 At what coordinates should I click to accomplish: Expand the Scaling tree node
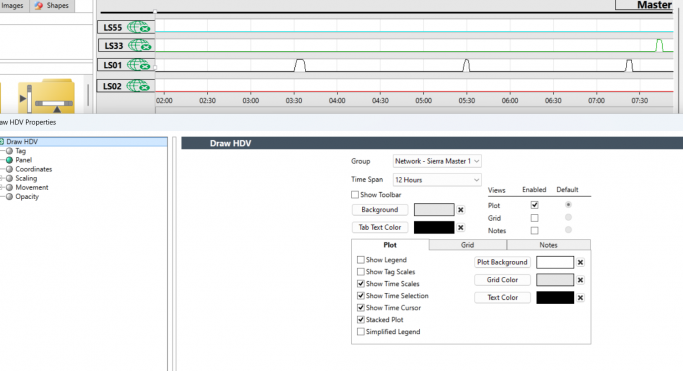click(2, 178)
